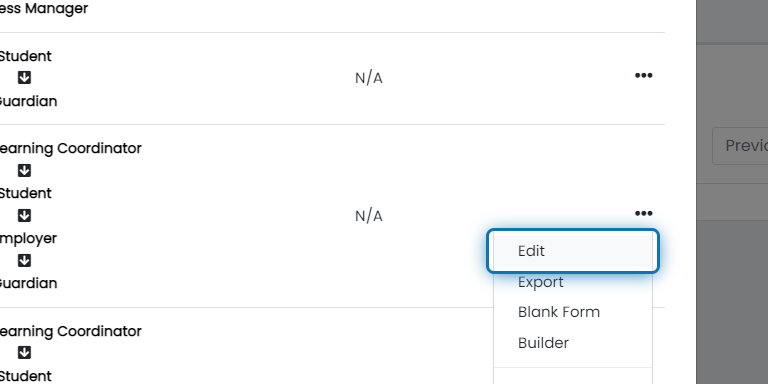Click three-dot menu above the Edit option
This screenshot has height=384, width=768.
(643, 214)
